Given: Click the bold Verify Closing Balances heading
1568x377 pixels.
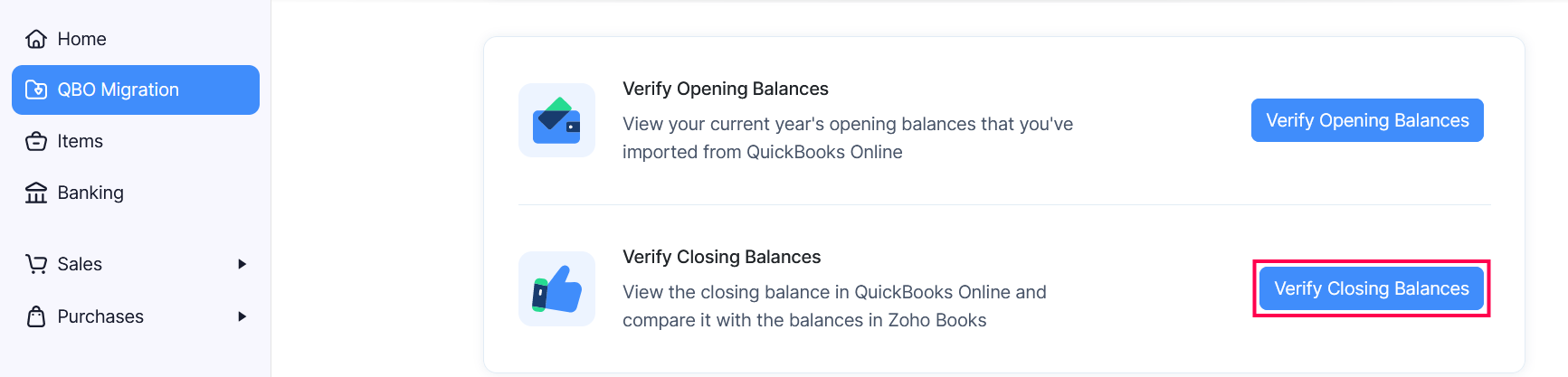Looking at the screenshot, I should 721,257.
